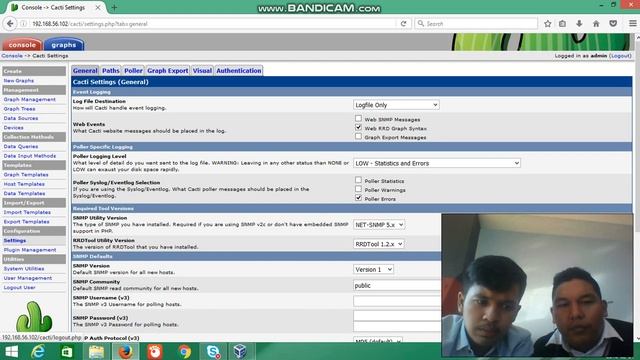Click the Logout link near admin
Viewport: 640px width, 360px height.
click(620, 56)
